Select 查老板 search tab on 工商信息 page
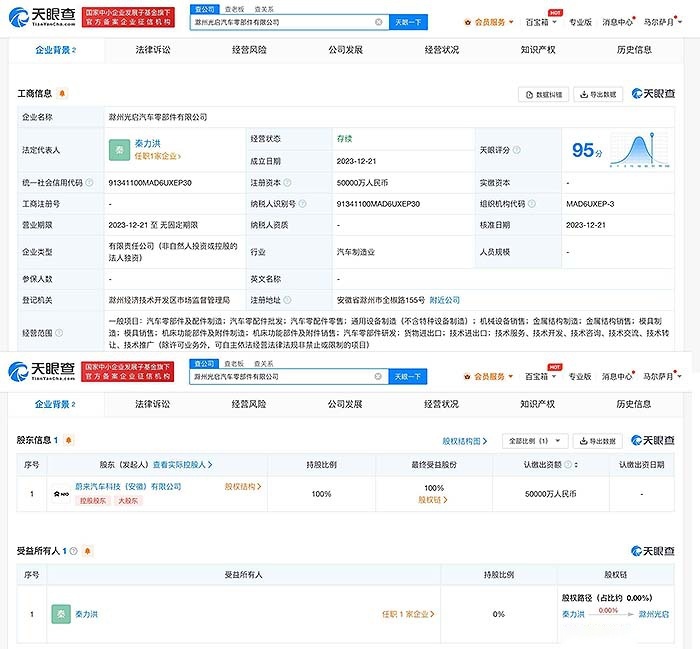This screenshot has width=700, height=649. pos(234,9)
